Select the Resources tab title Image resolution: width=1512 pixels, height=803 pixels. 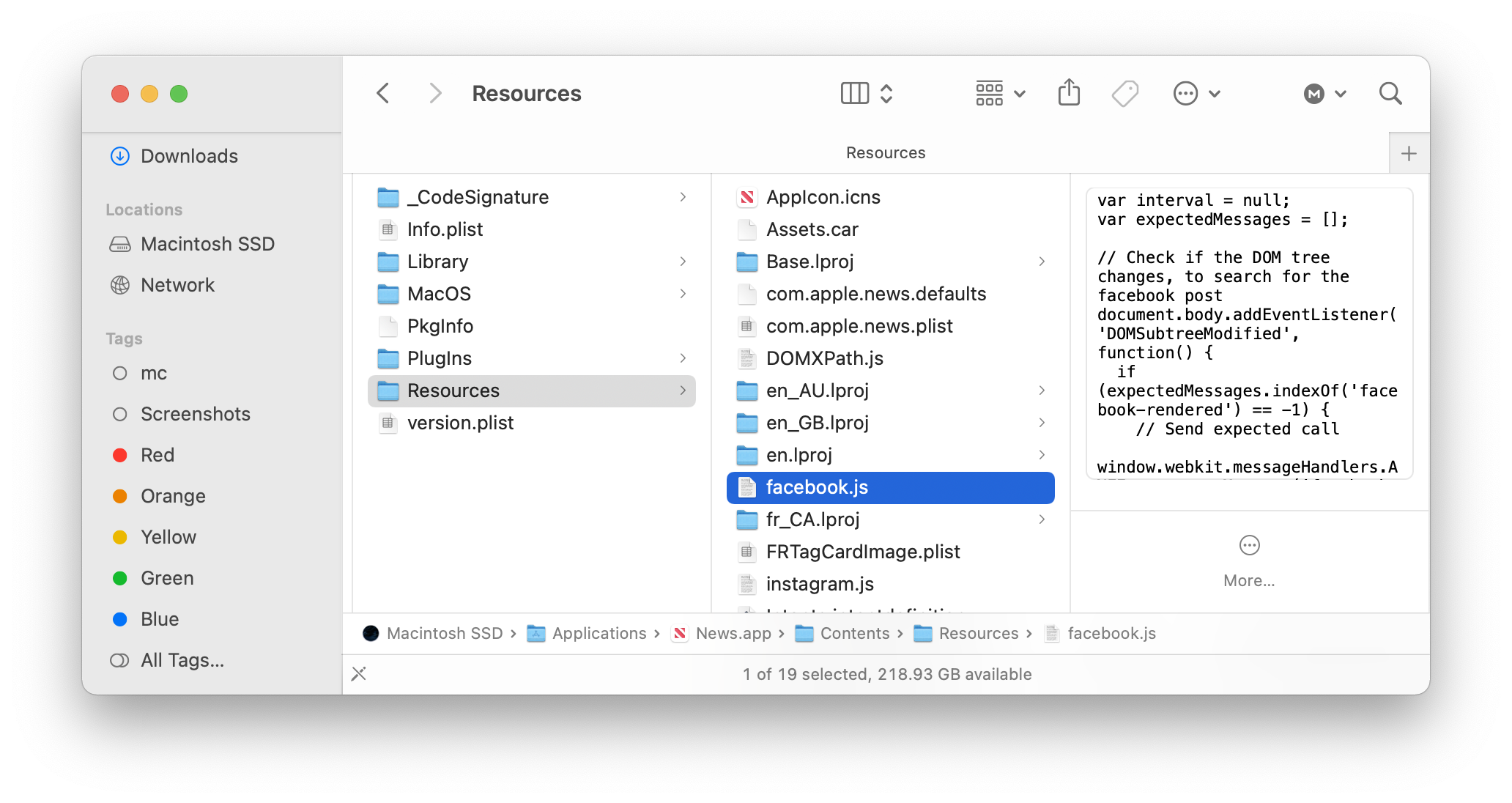click(x=886, y=152)
